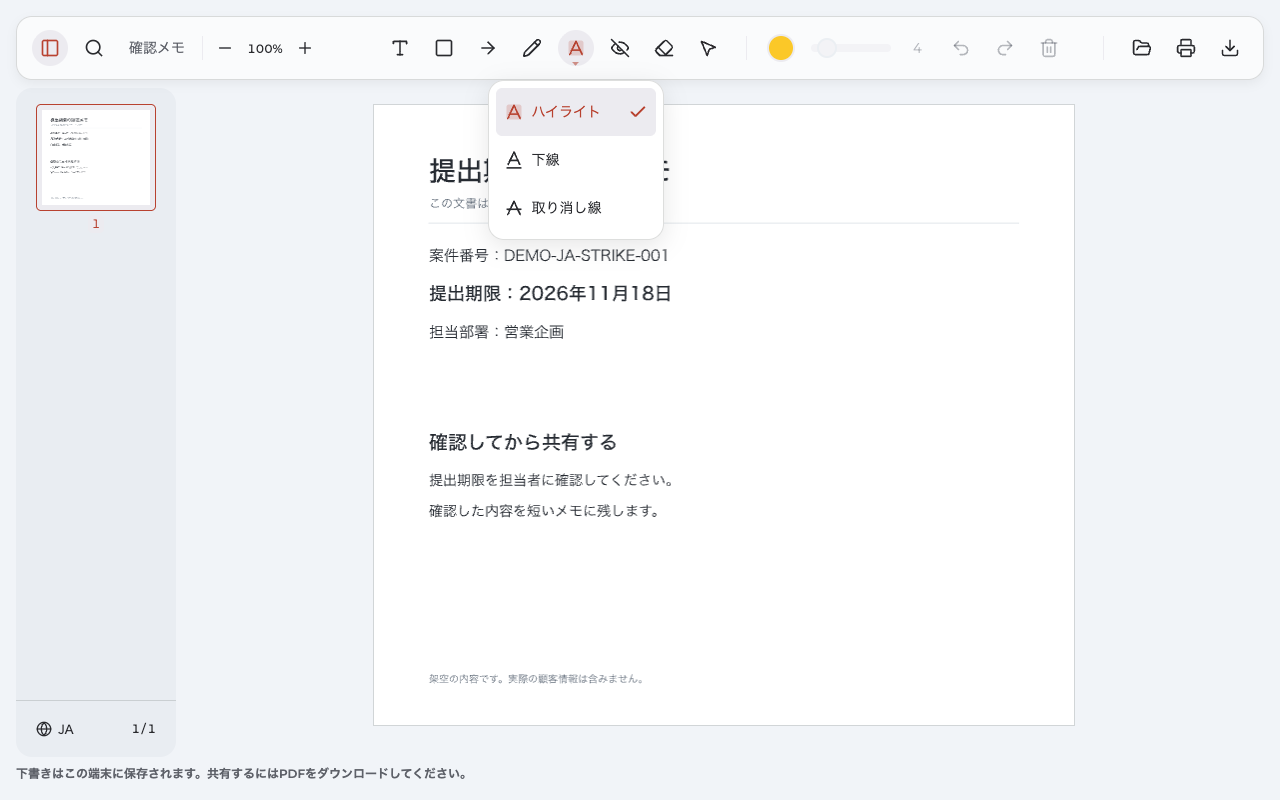Switch language with the JA button
1280x800 pixels.
[x=55, y=729]
